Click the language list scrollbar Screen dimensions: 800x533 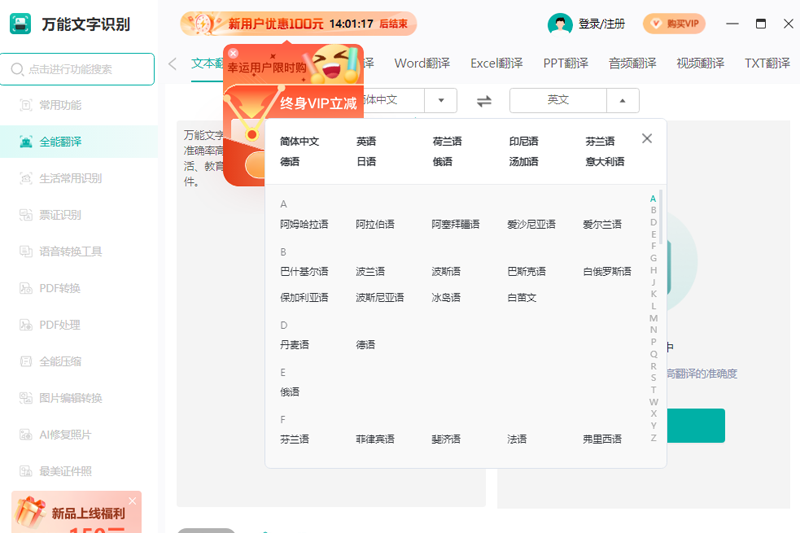pos(661,216)
